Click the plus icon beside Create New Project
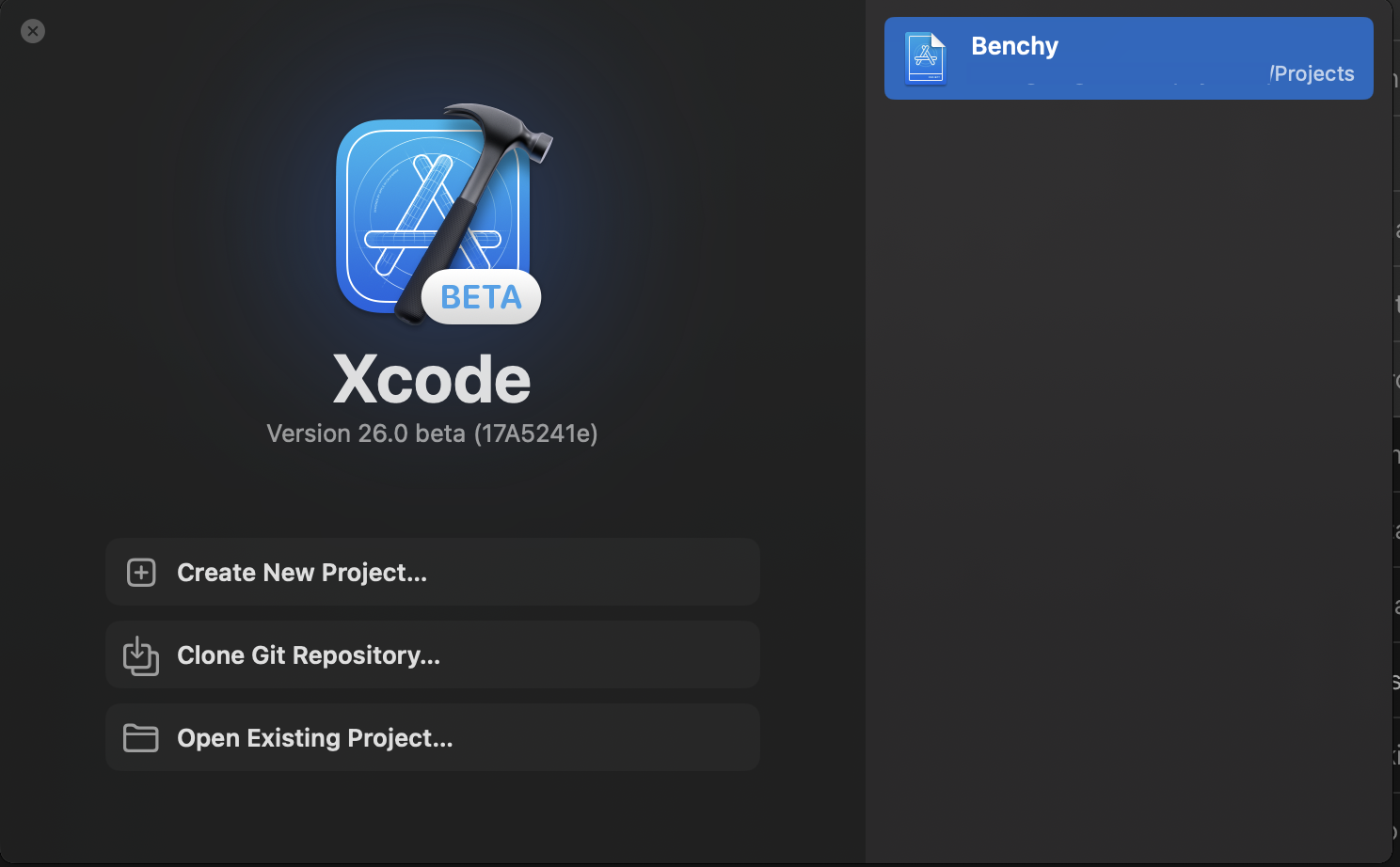 (141, 573)
